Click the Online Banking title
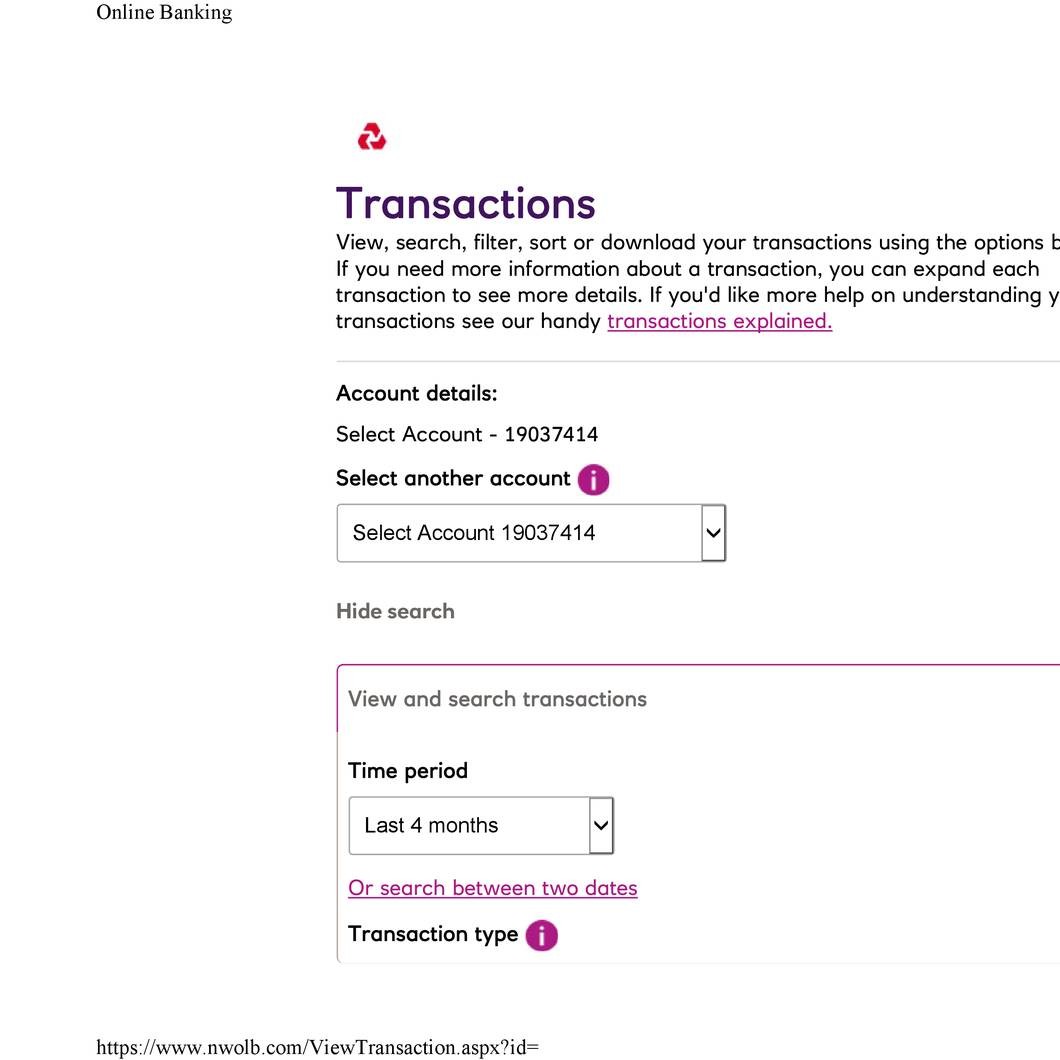 tap(163, 13)
